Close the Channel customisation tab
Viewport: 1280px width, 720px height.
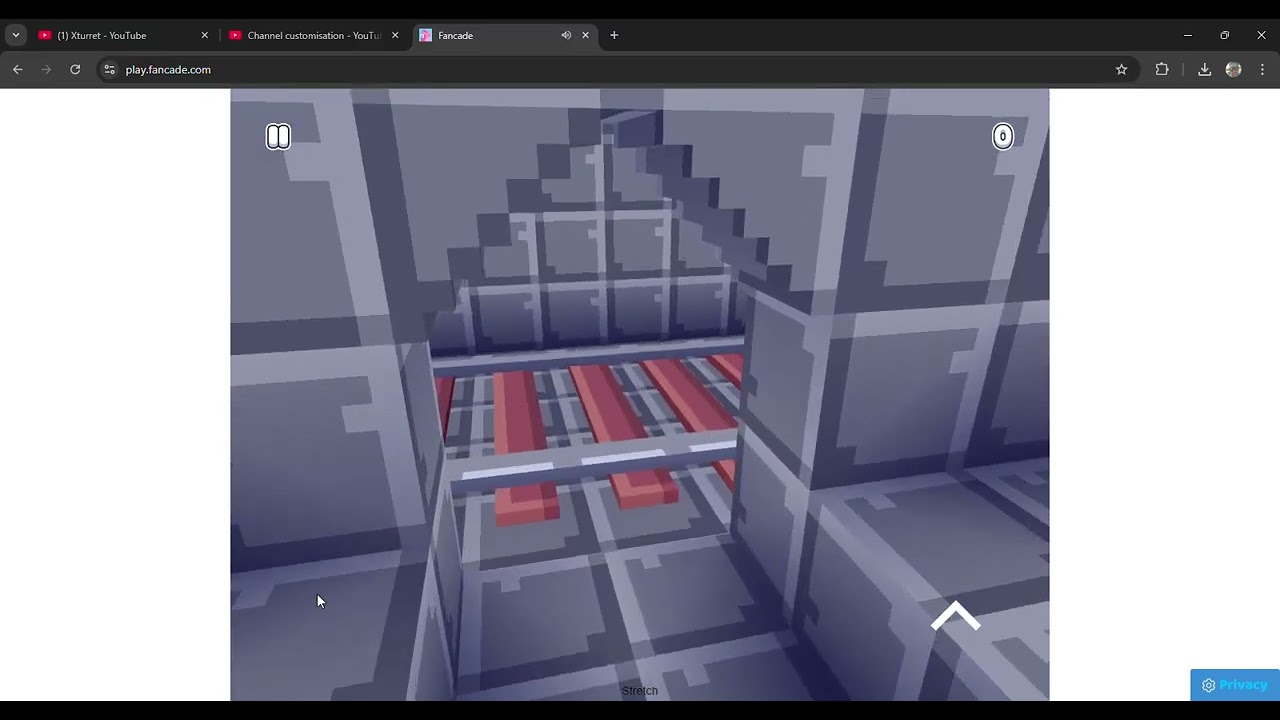[395, 35]
